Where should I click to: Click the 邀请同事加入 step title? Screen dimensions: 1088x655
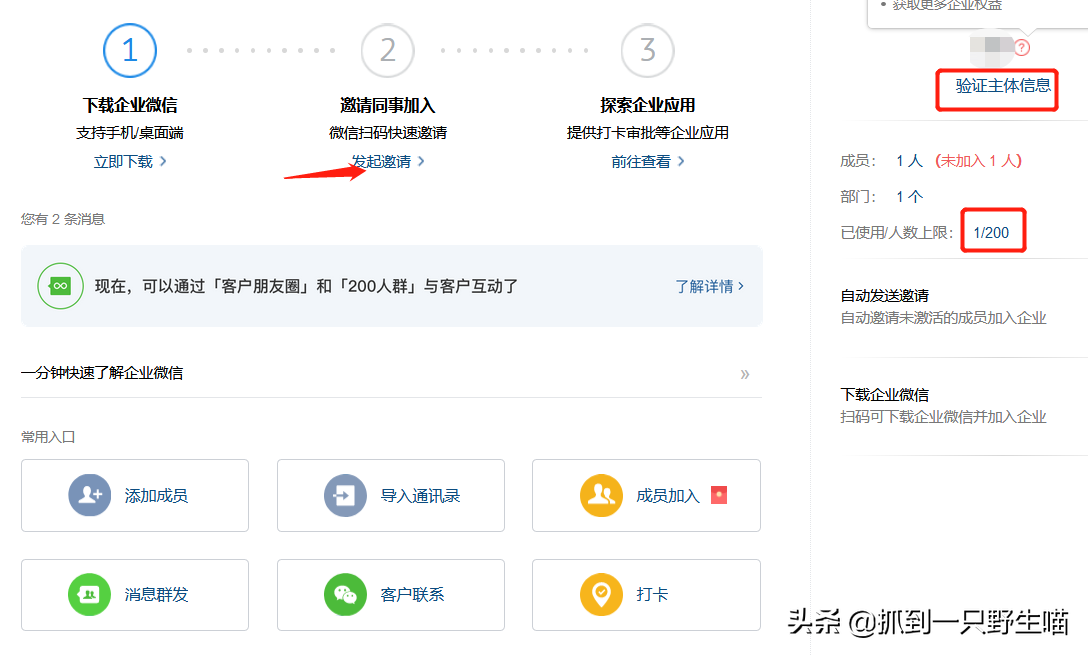388,105
